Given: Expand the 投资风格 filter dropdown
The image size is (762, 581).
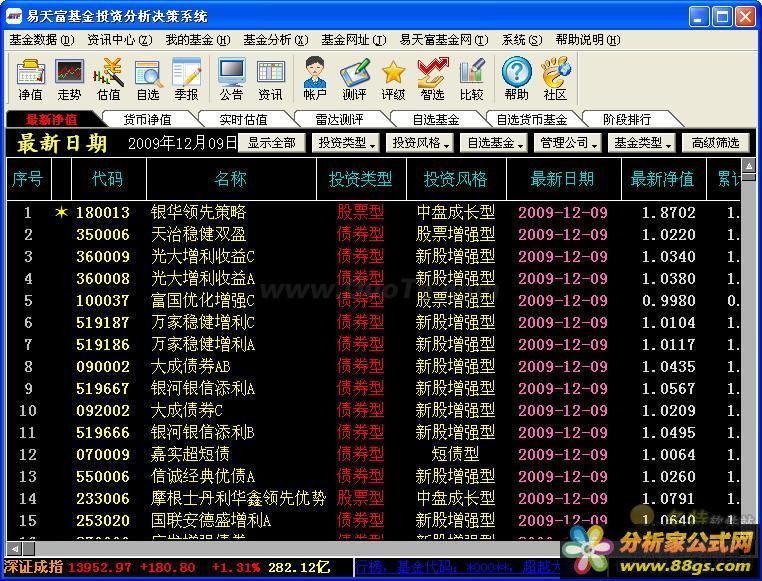Looking at the screenshot, I should tap(420, 143).
